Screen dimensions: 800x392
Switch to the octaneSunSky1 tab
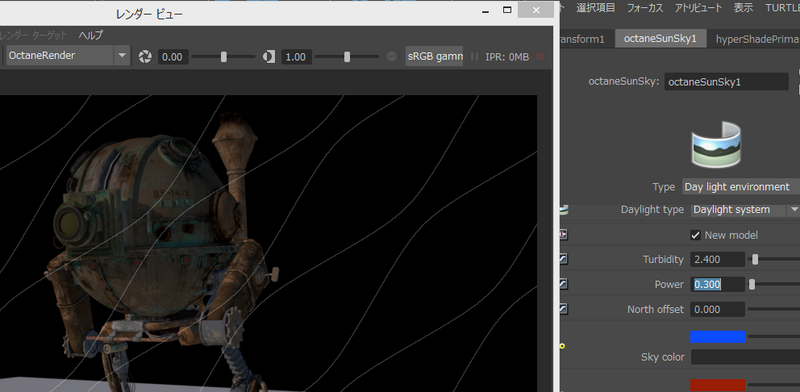(660, 39)
